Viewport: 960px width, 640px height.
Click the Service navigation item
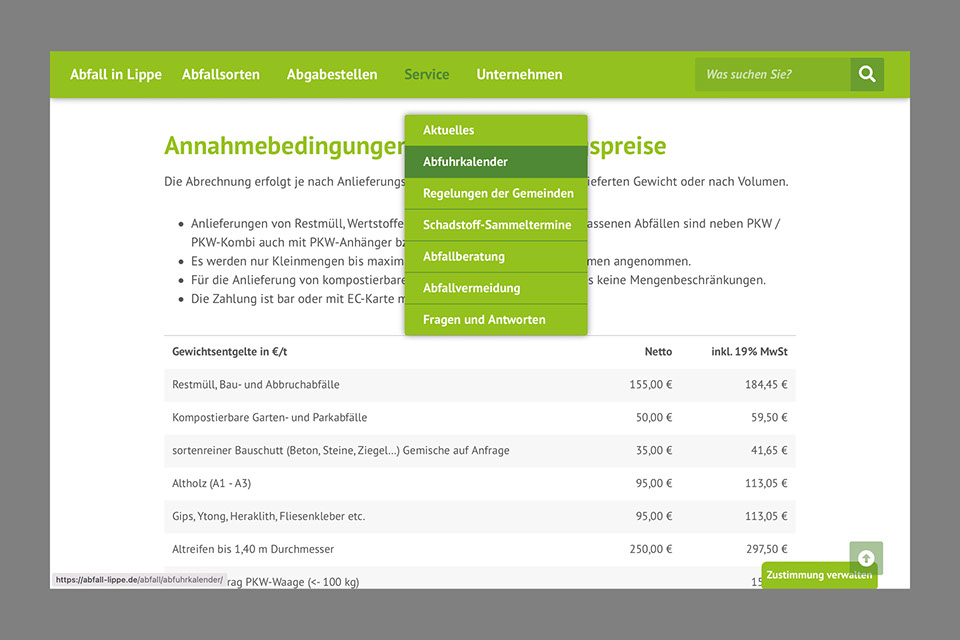point(427,74)
